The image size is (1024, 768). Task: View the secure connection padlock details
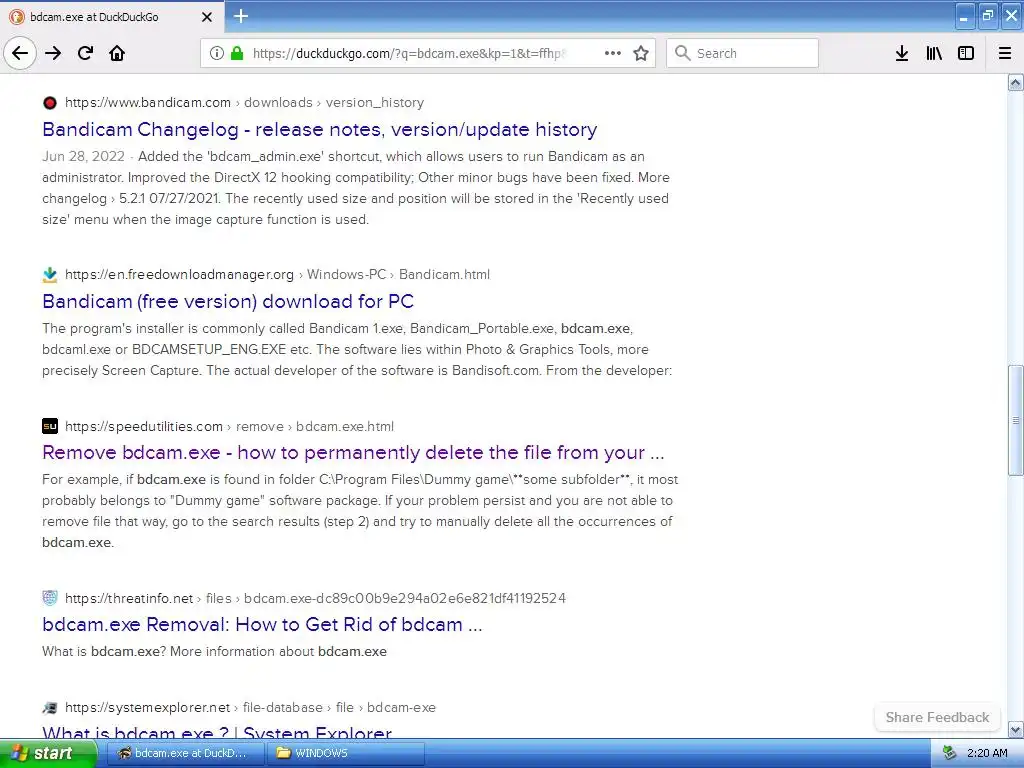pyautogui.click(x=237, y=54)
